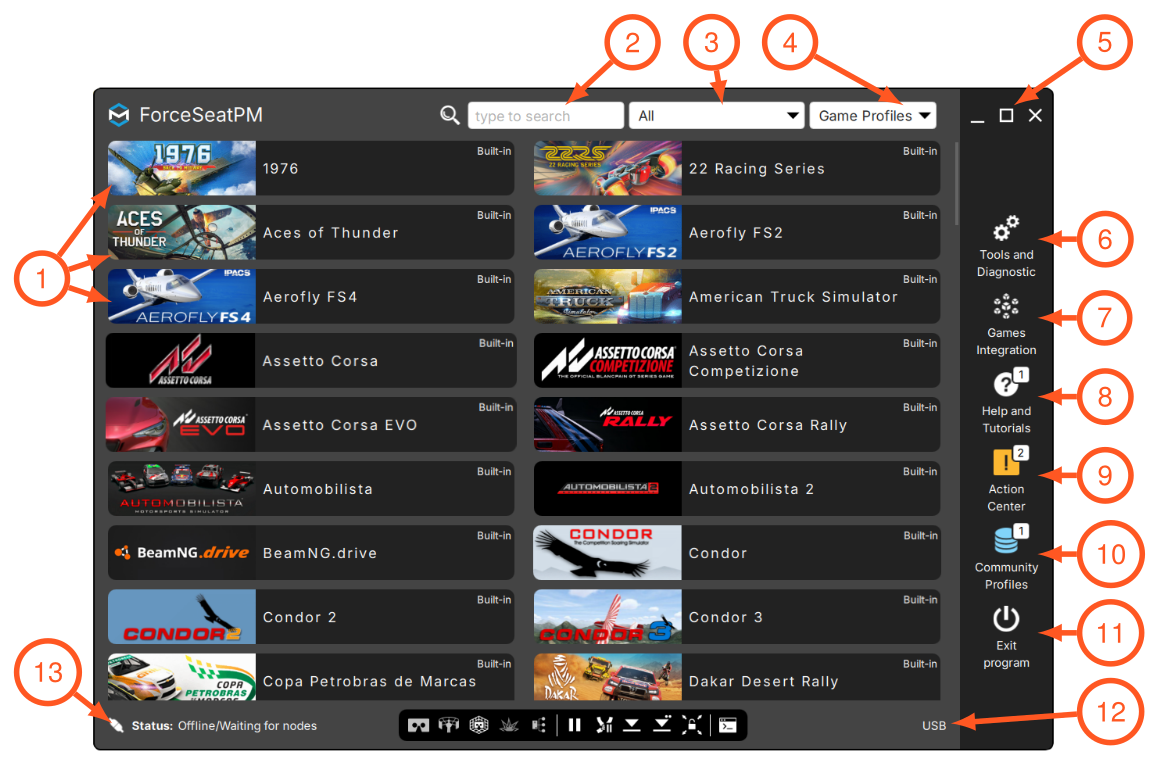The image size is (1159, 765).
Task: Click the pause button in bottom toolbar
Action: [x=574, y=726]
